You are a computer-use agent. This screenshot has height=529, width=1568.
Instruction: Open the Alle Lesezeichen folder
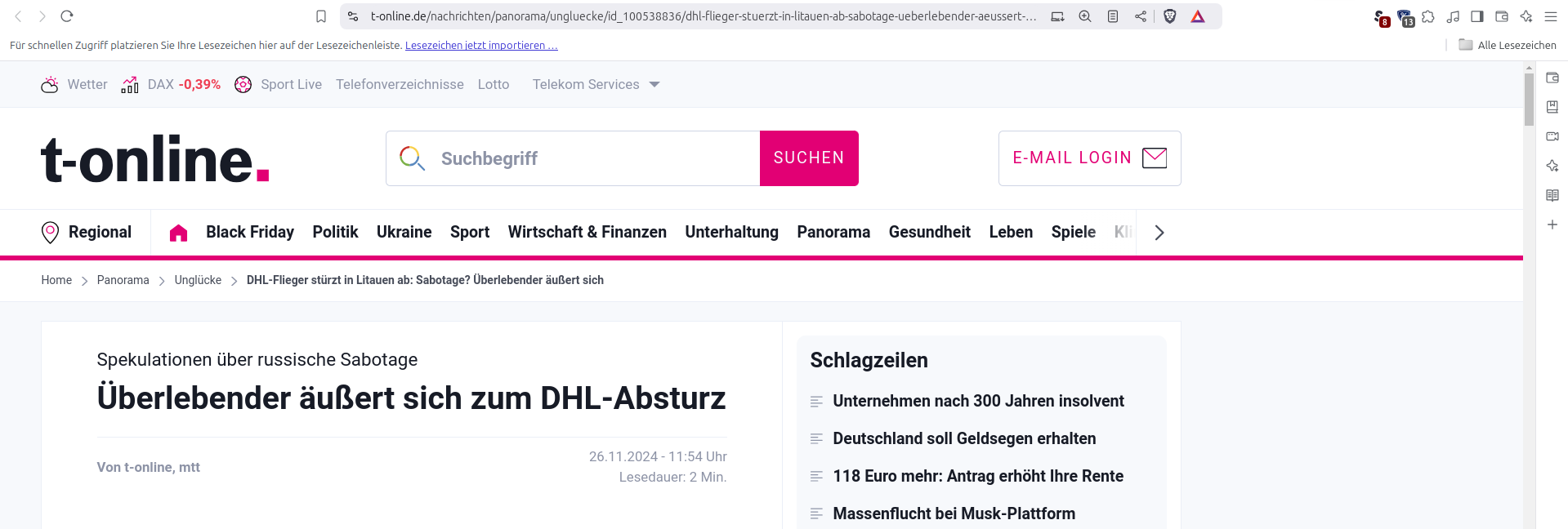pos(1508,45)
